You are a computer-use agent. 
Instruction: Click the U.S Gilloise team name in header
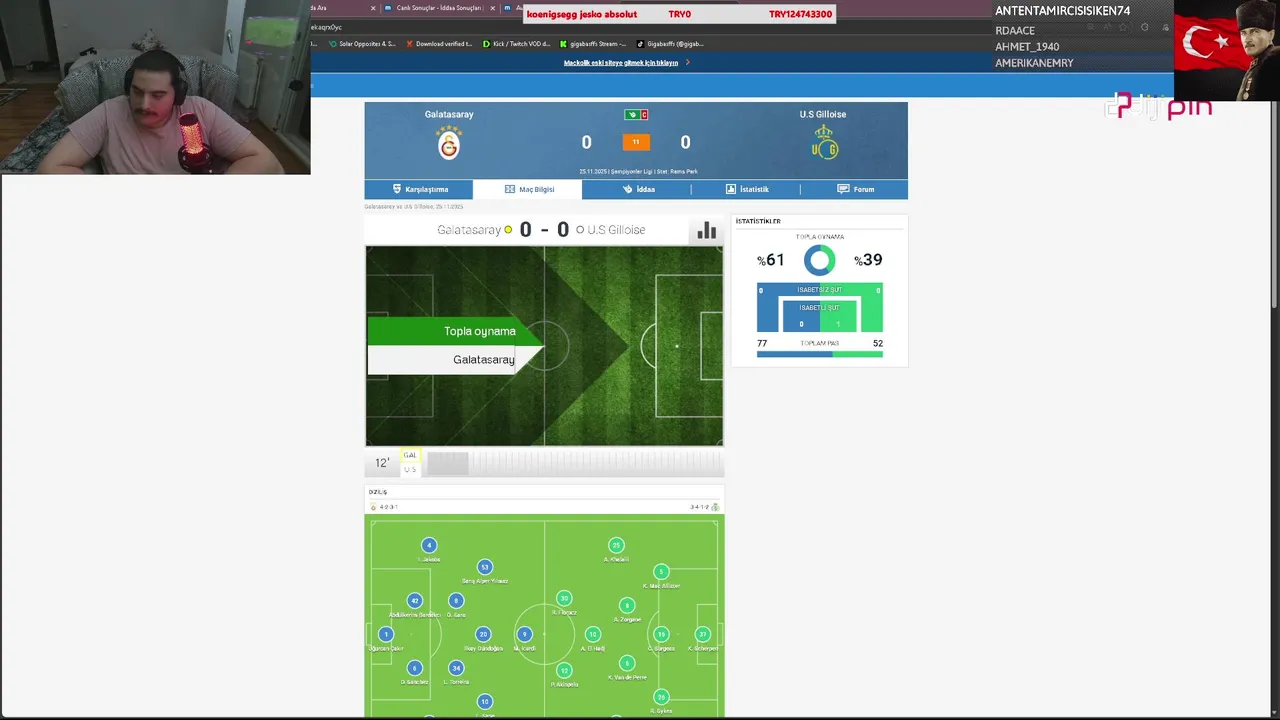coord(823,114)
